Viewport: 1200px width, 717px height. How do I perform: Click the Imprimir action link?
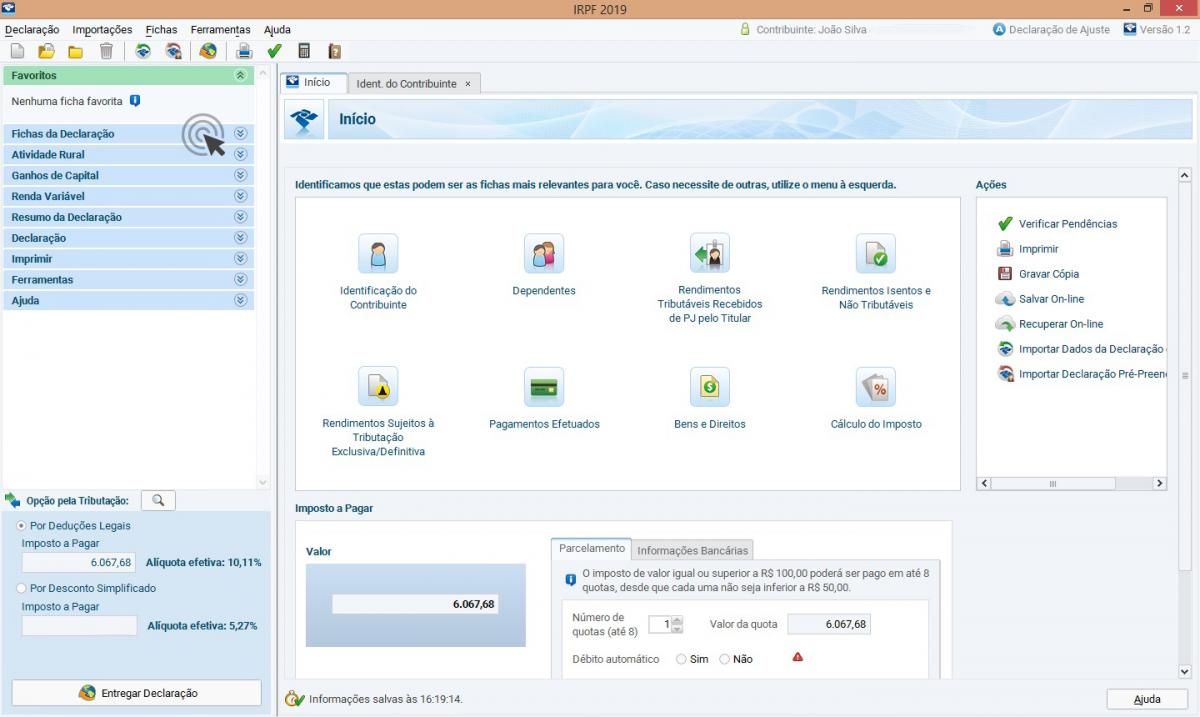(1028, 249)
